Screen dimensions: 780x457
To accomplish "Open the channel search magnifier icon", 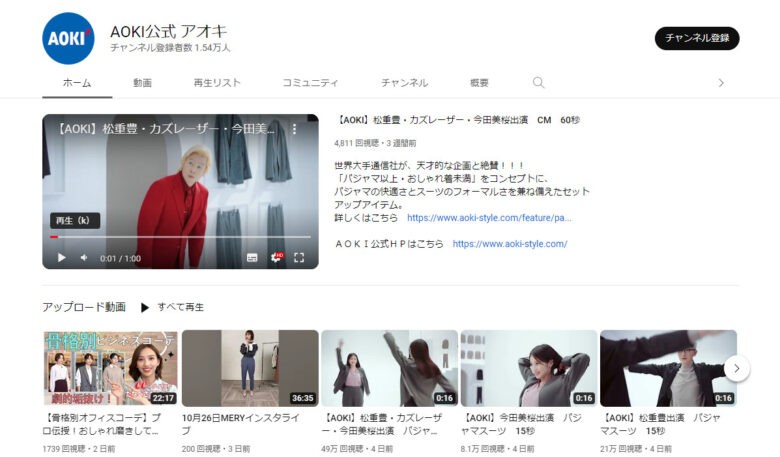I will (x=538, y=83).
